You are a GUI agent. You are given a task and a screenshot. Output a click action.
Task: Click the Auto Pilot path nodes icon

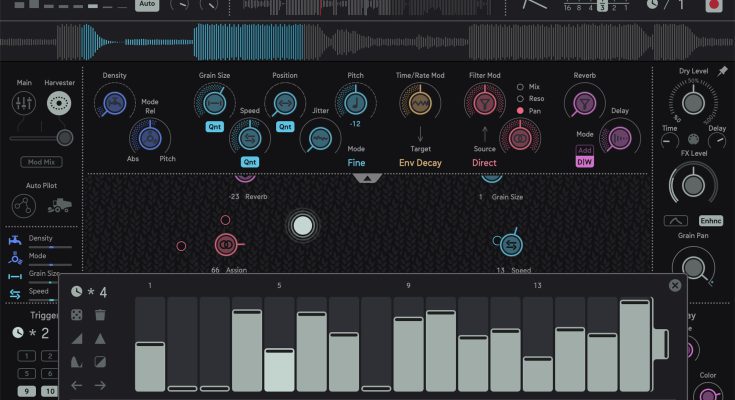pos(25,206)
